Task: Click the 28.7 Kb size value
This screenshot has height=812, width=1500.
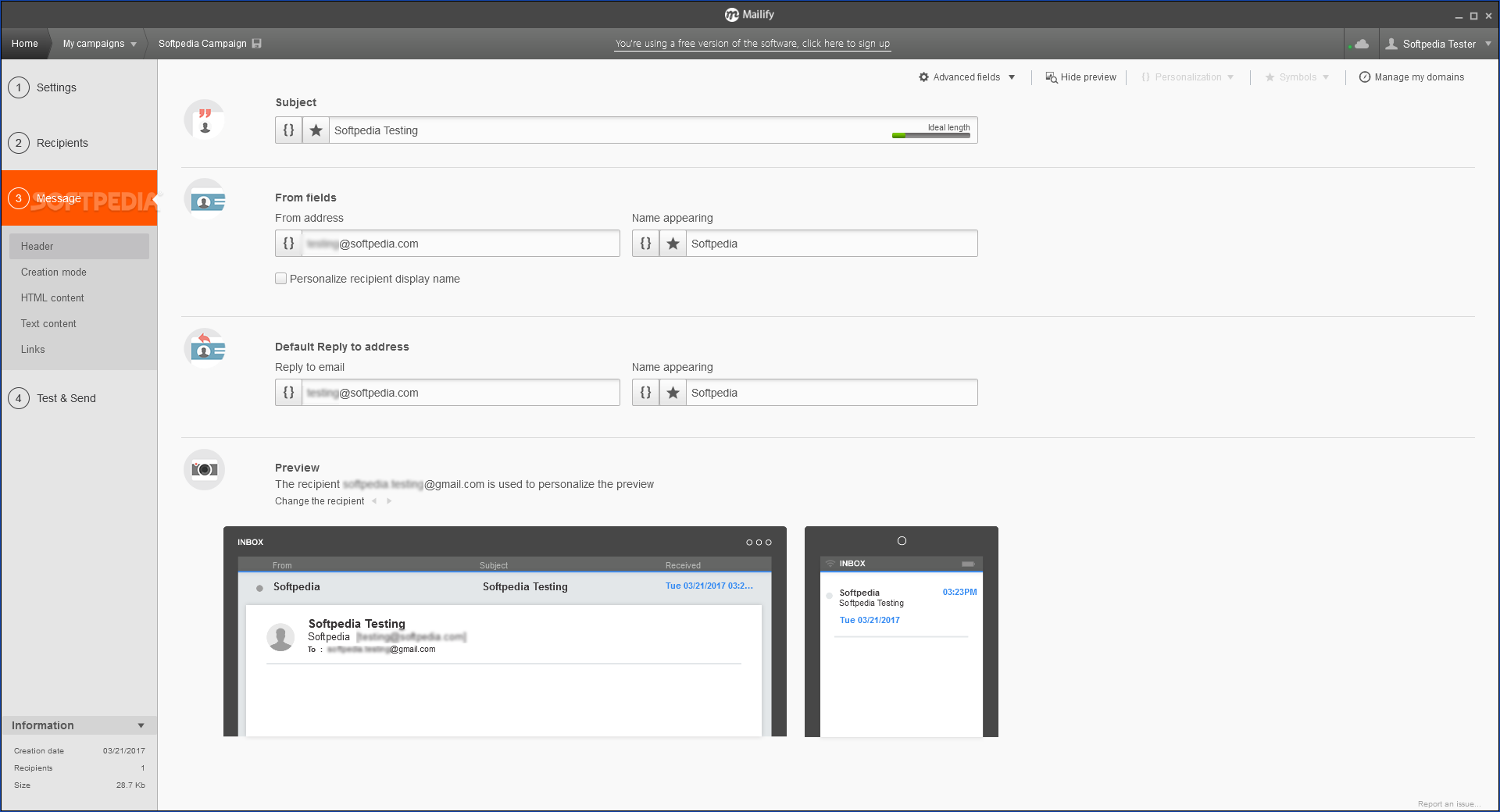Action: point(130,785)
